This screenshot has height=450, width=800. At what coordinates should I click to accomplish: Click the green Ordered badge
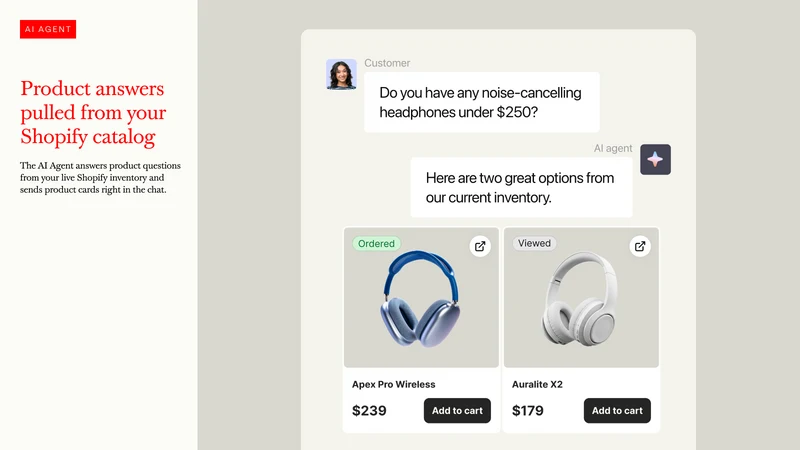tap(377, 243)
